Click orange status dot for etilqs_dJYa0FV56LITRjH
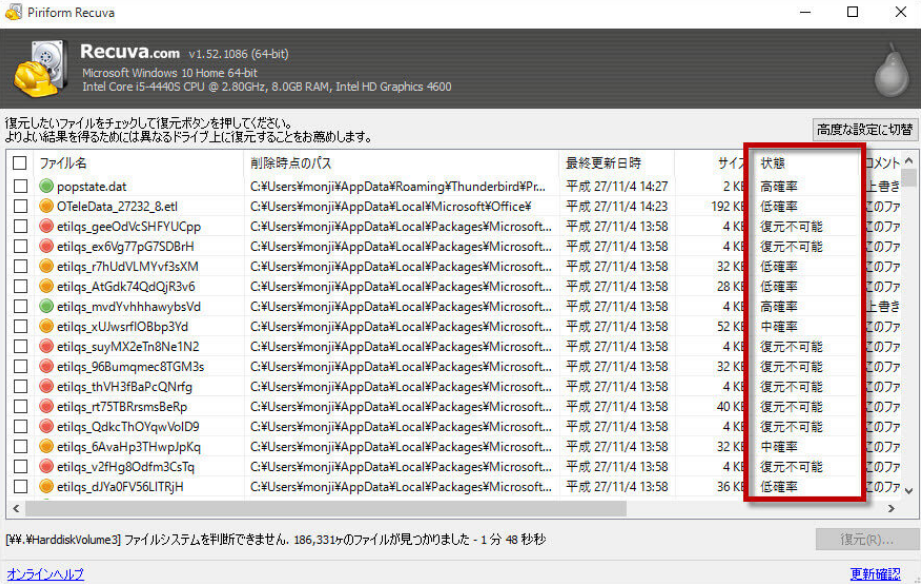This screenshot has height=584, width=921. [x=46, y=486]
